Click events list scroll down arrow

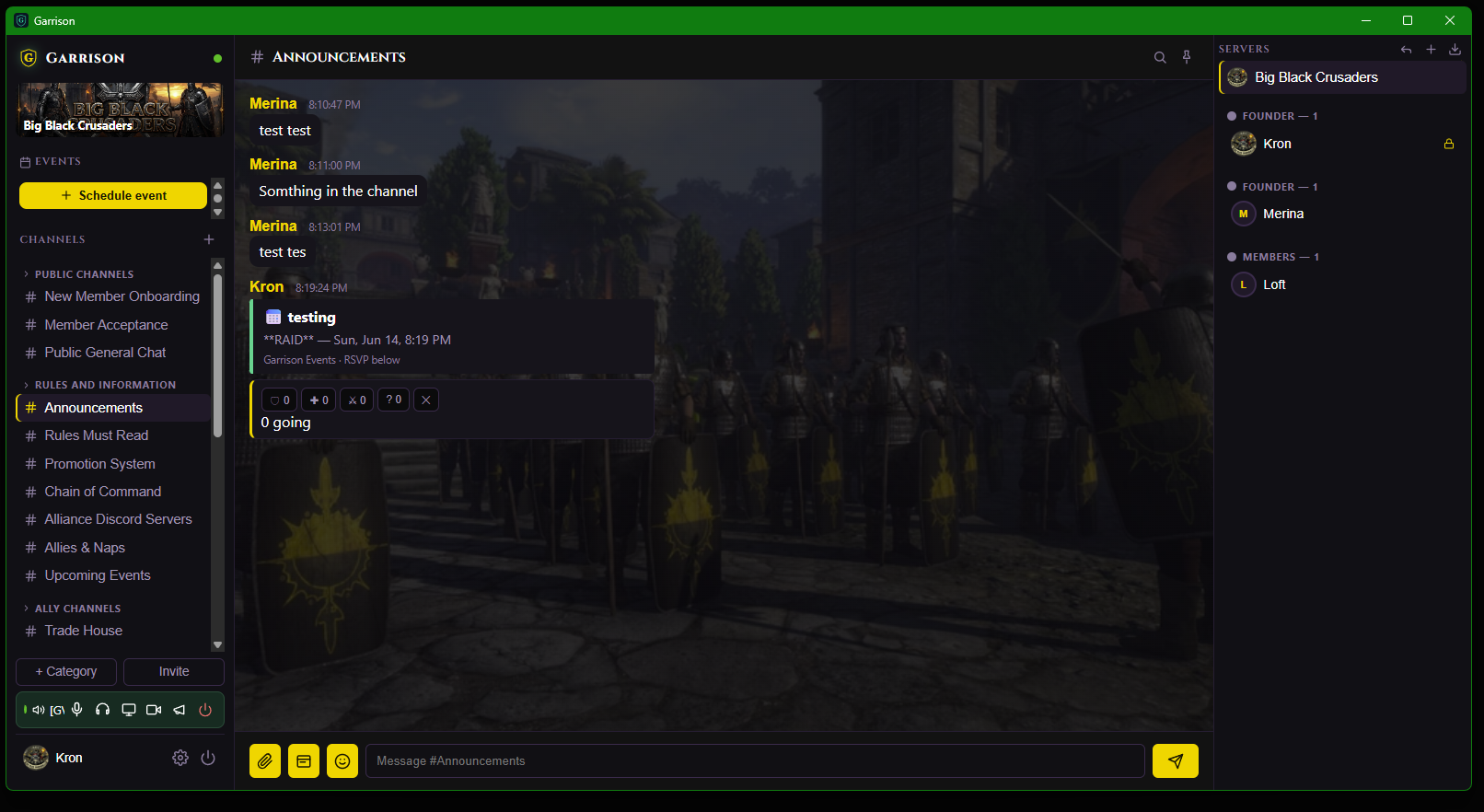(218, 213)
